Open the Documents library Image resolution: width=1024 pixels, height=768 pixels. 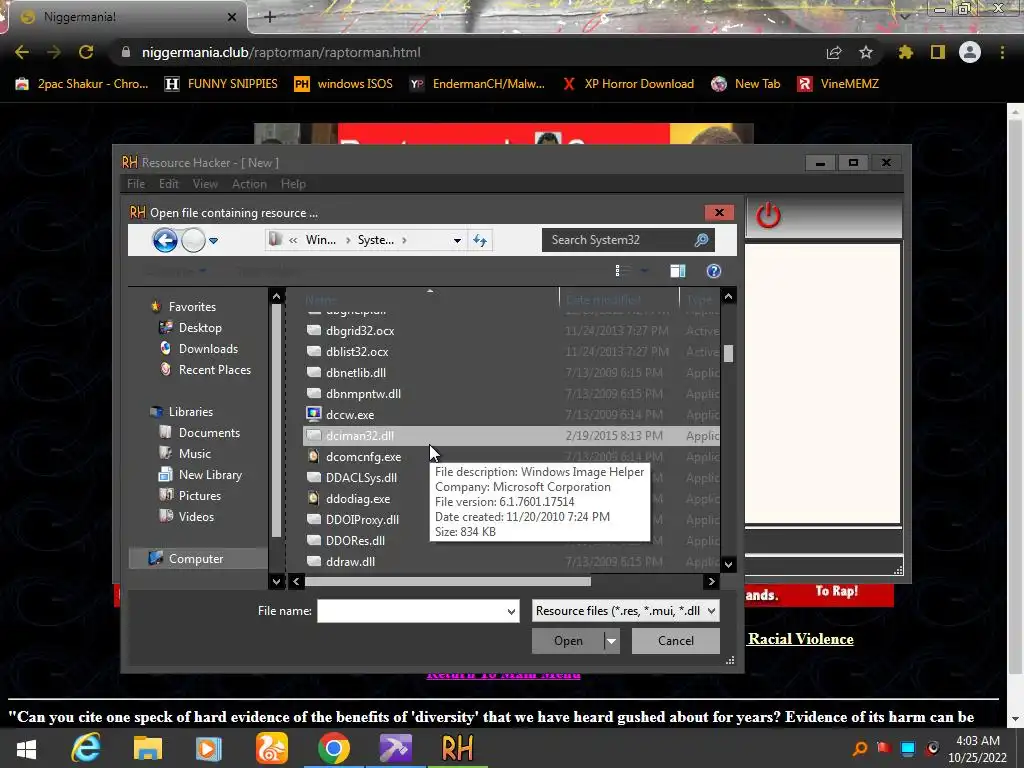coord(209,432)
